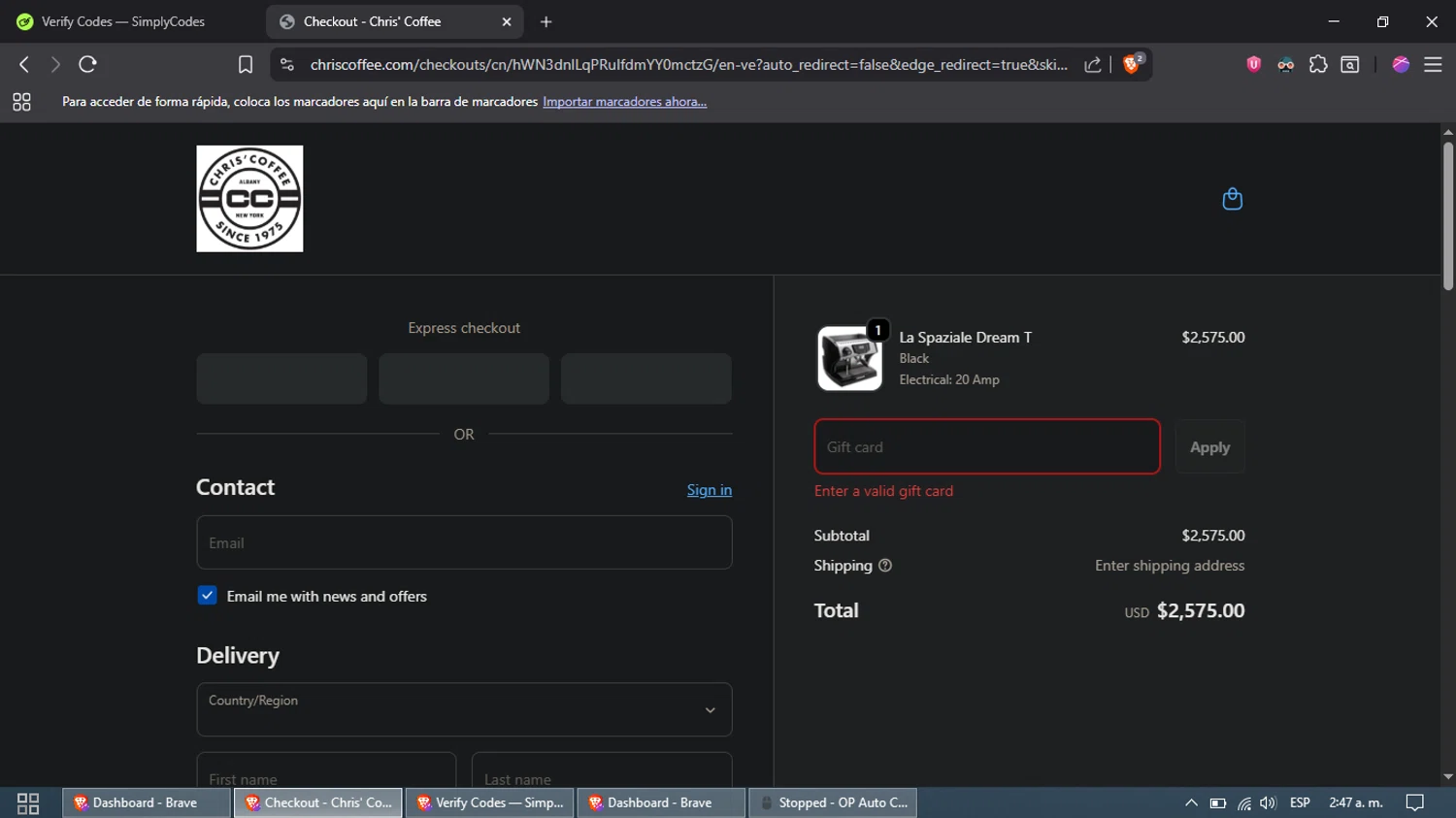This screenshot has width=1456, height=818.
Task: Click the Email input field
Action: 464,542
